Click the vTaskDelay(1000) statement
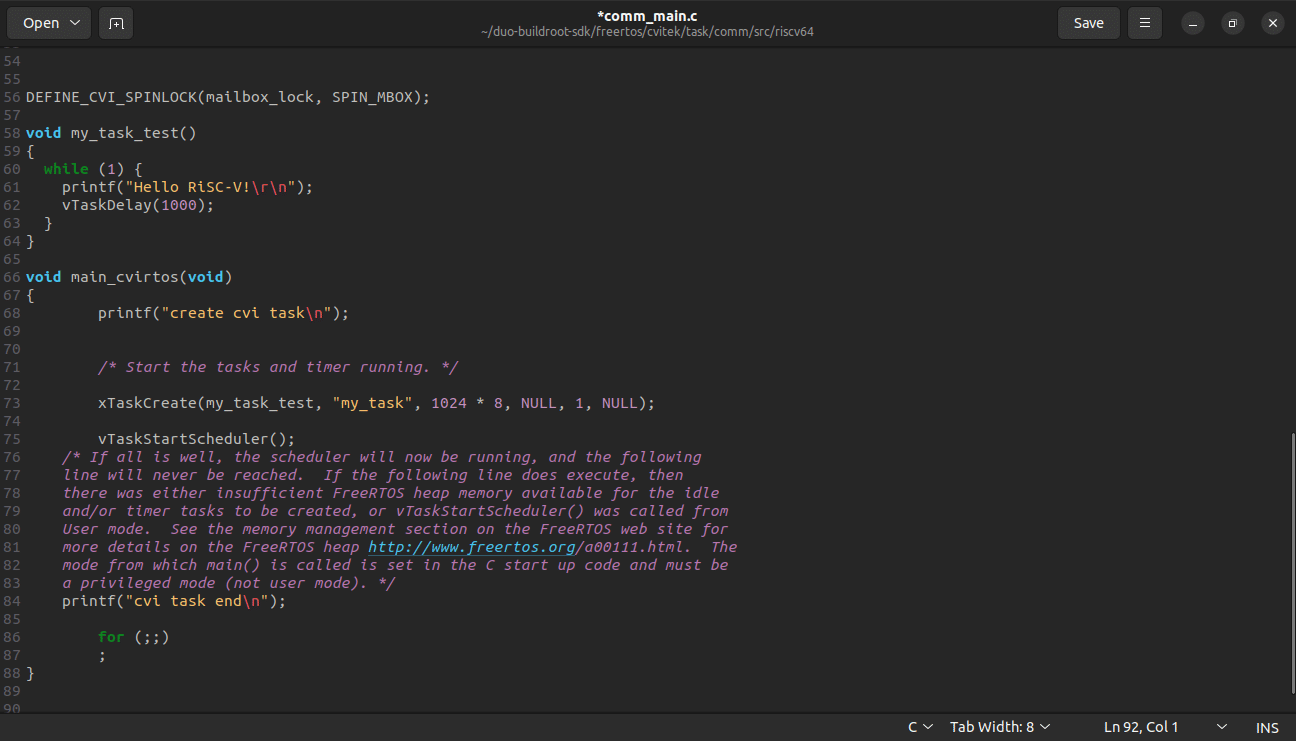This screenshot has height=741, width=1296. point(137,205)
